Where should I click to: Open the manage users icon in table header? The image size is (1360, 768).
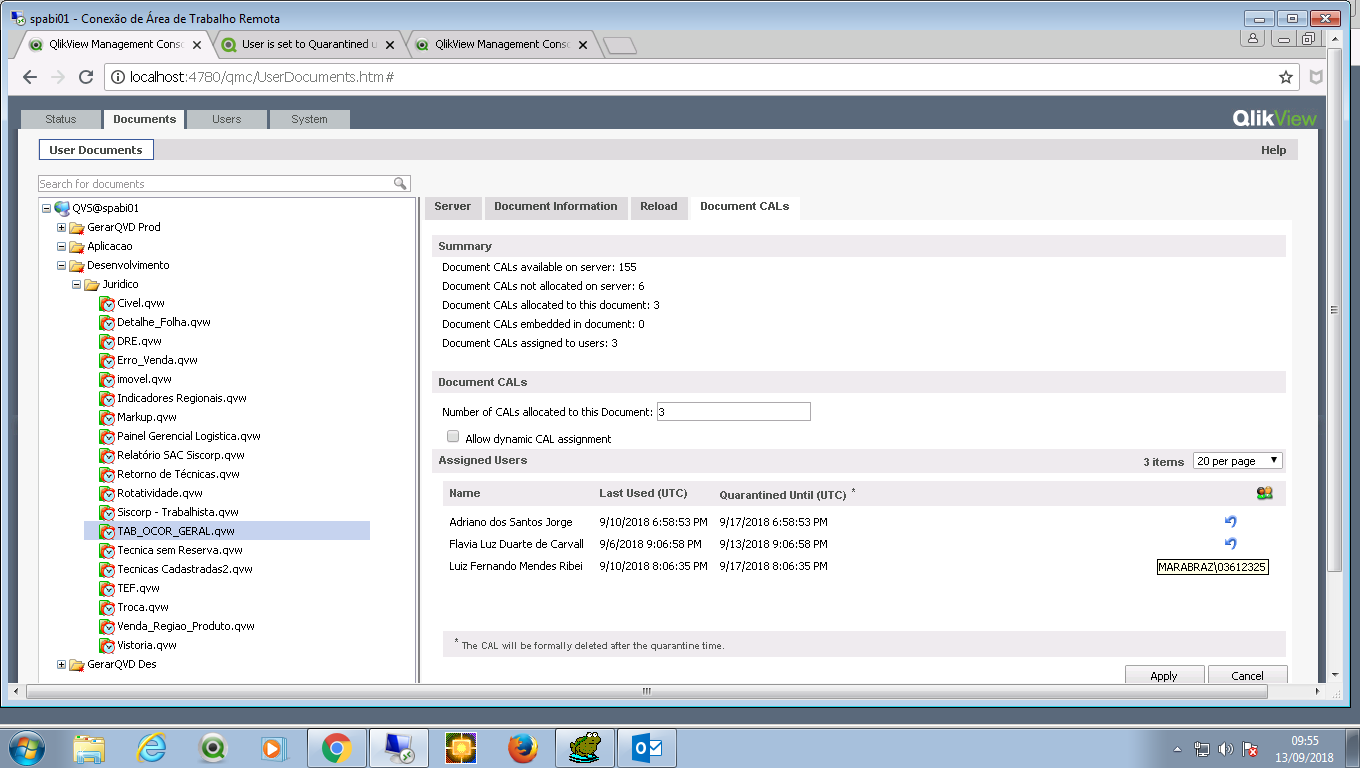[1265, 493]
